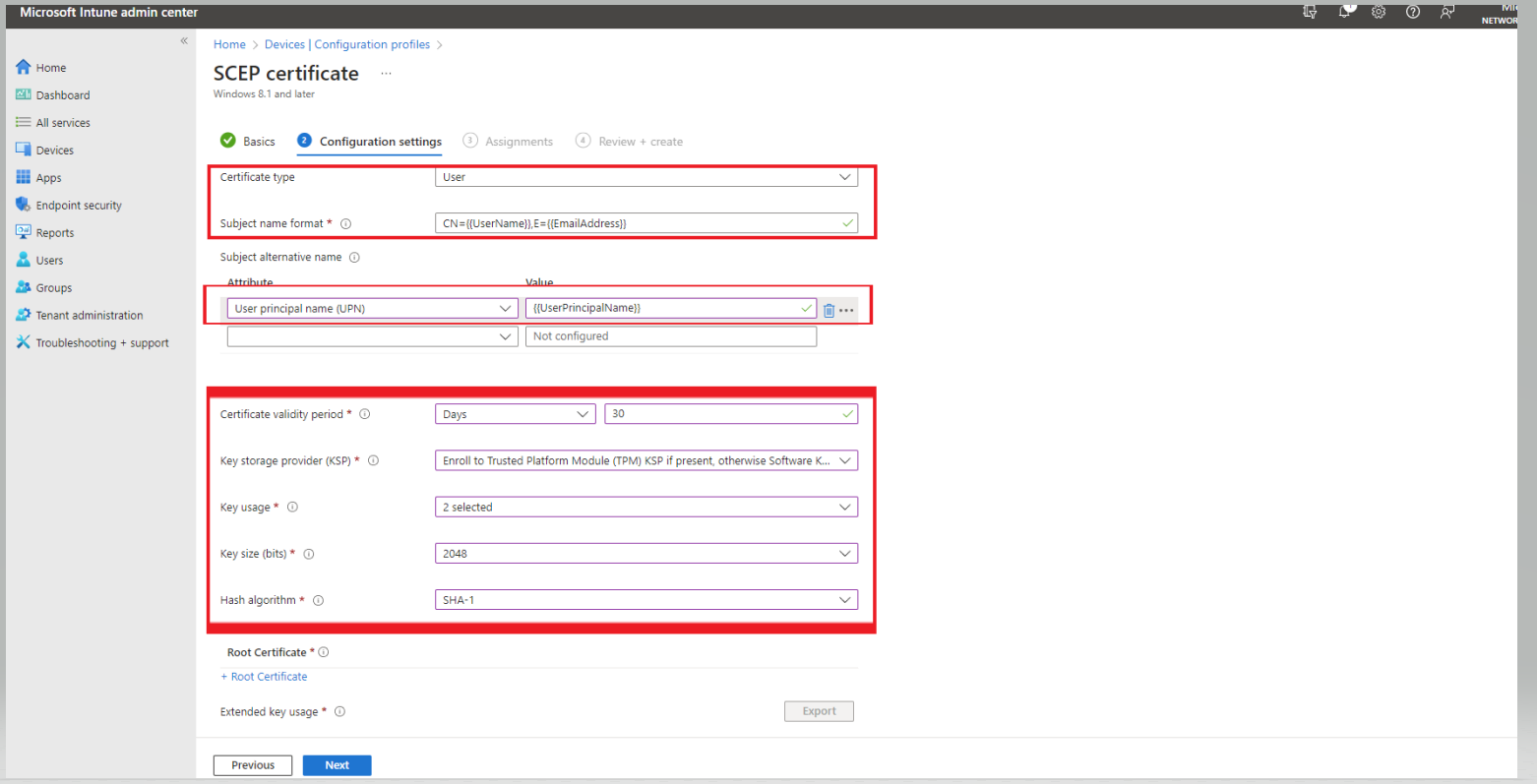Add a Root Certificate

[264, 676]
